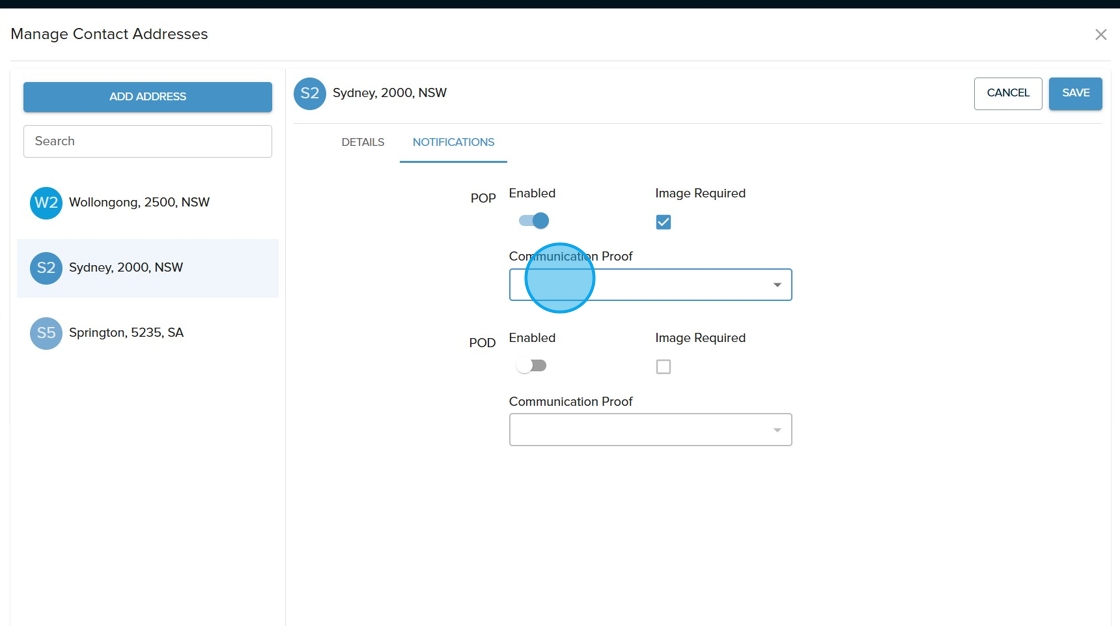Open POD Communication Proof dropdown
1120x626 pixels.
(640, 430)
